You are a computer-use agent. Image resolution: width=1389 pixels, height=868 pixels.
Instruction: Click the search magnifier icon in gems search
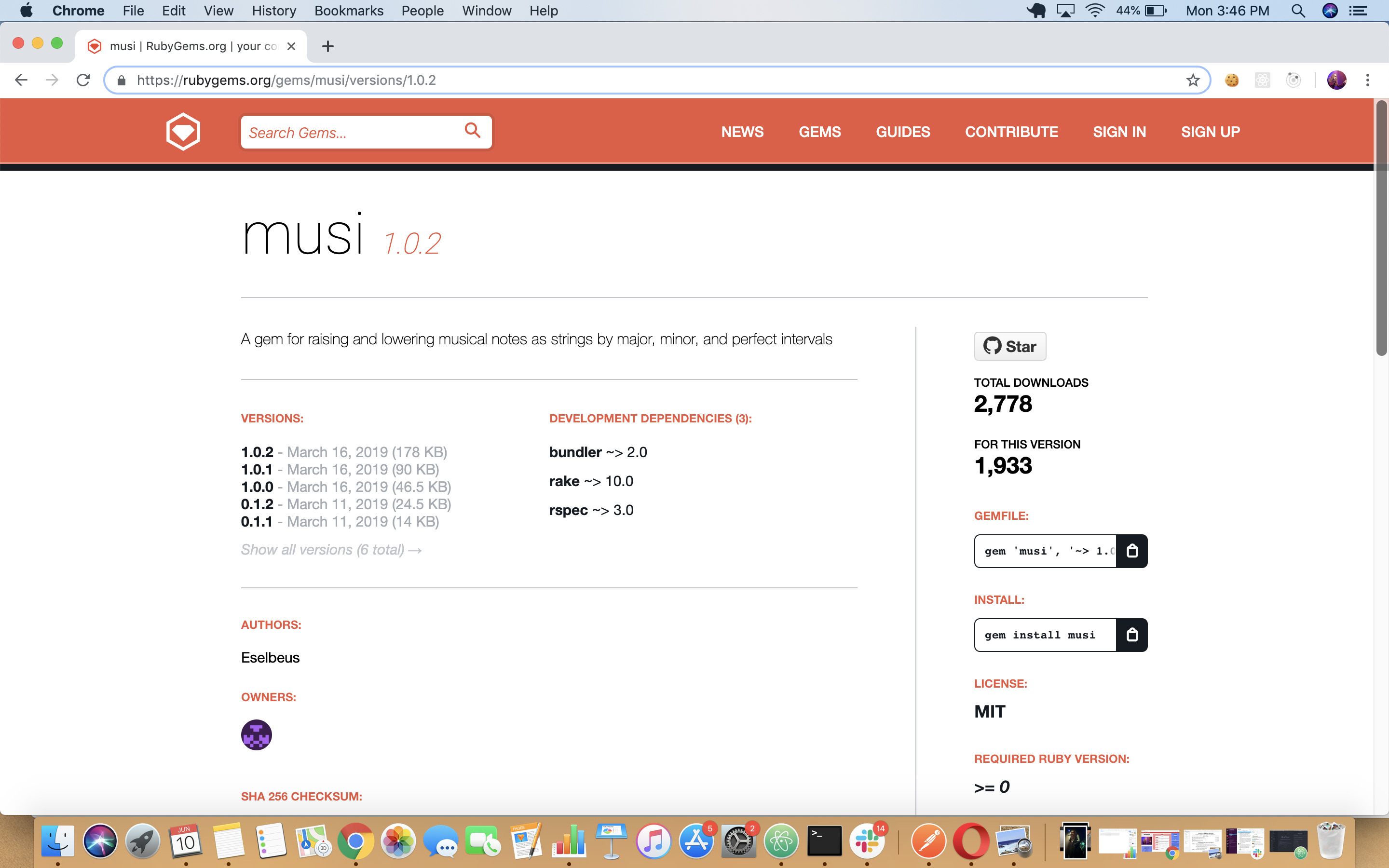tap(472, 131)
